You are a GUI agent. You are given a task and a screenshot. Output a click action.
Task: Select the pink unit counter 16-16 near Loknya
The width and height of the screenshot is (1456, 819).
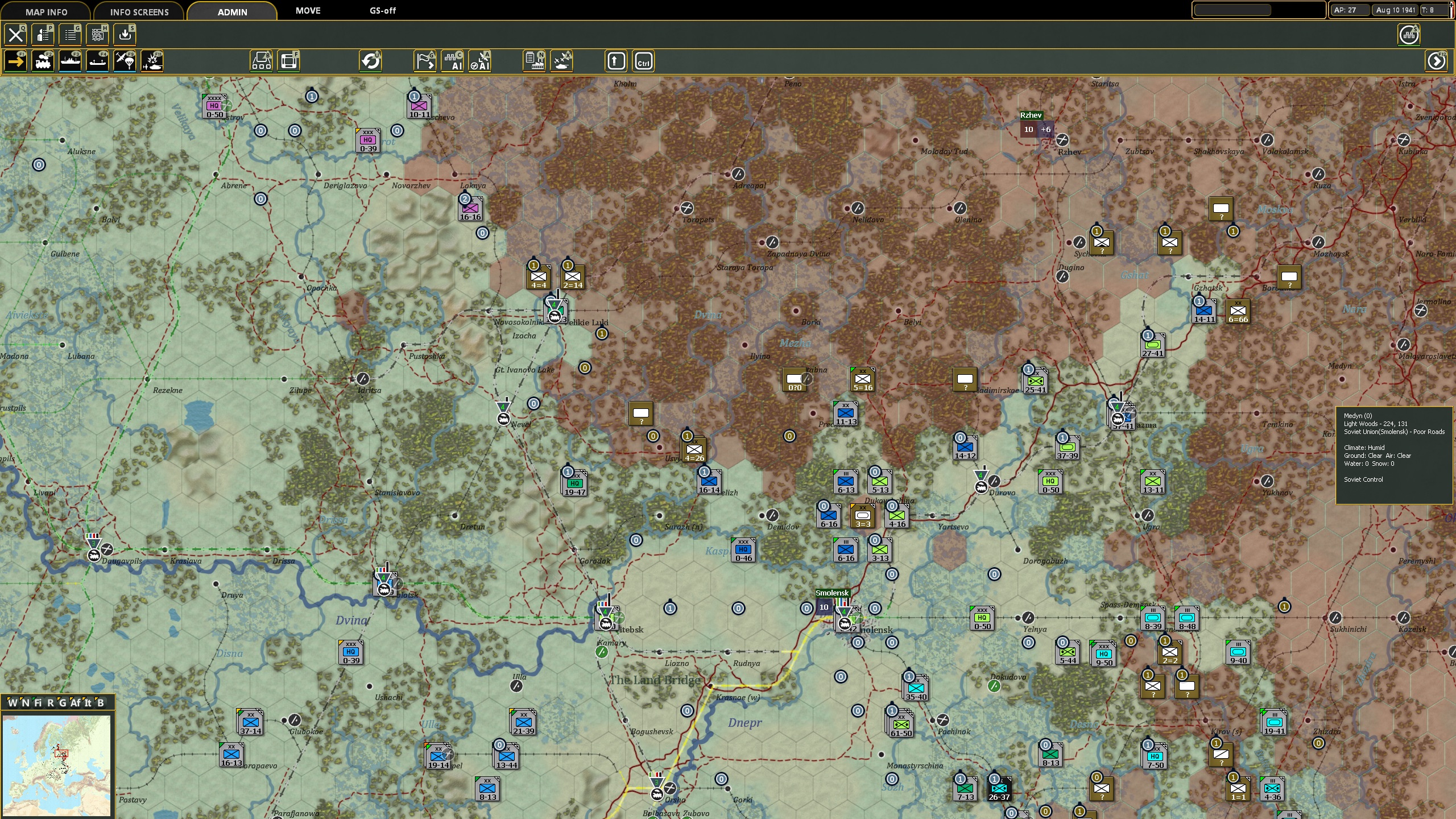click(470, 209)
